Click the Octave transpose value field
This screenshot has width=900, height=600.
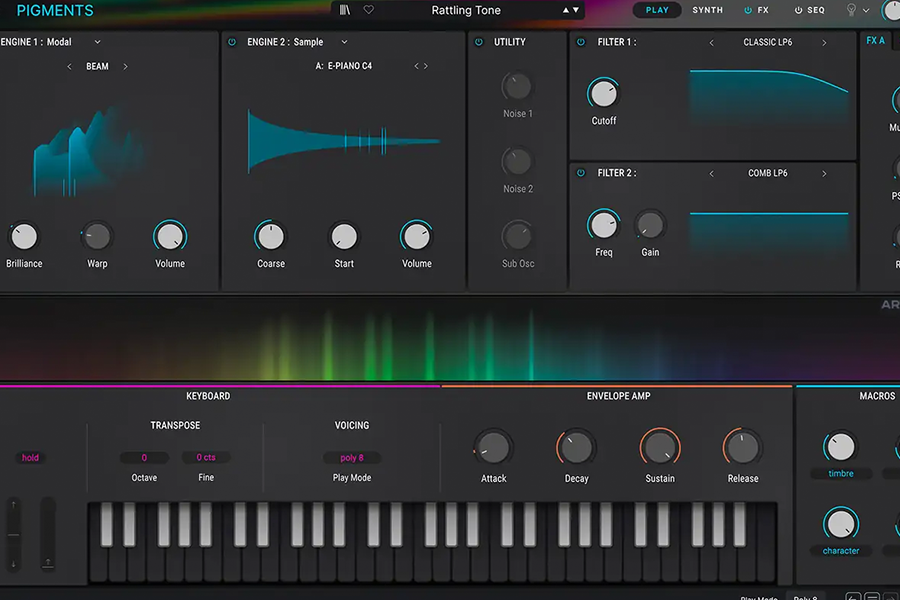pos(144,458)
